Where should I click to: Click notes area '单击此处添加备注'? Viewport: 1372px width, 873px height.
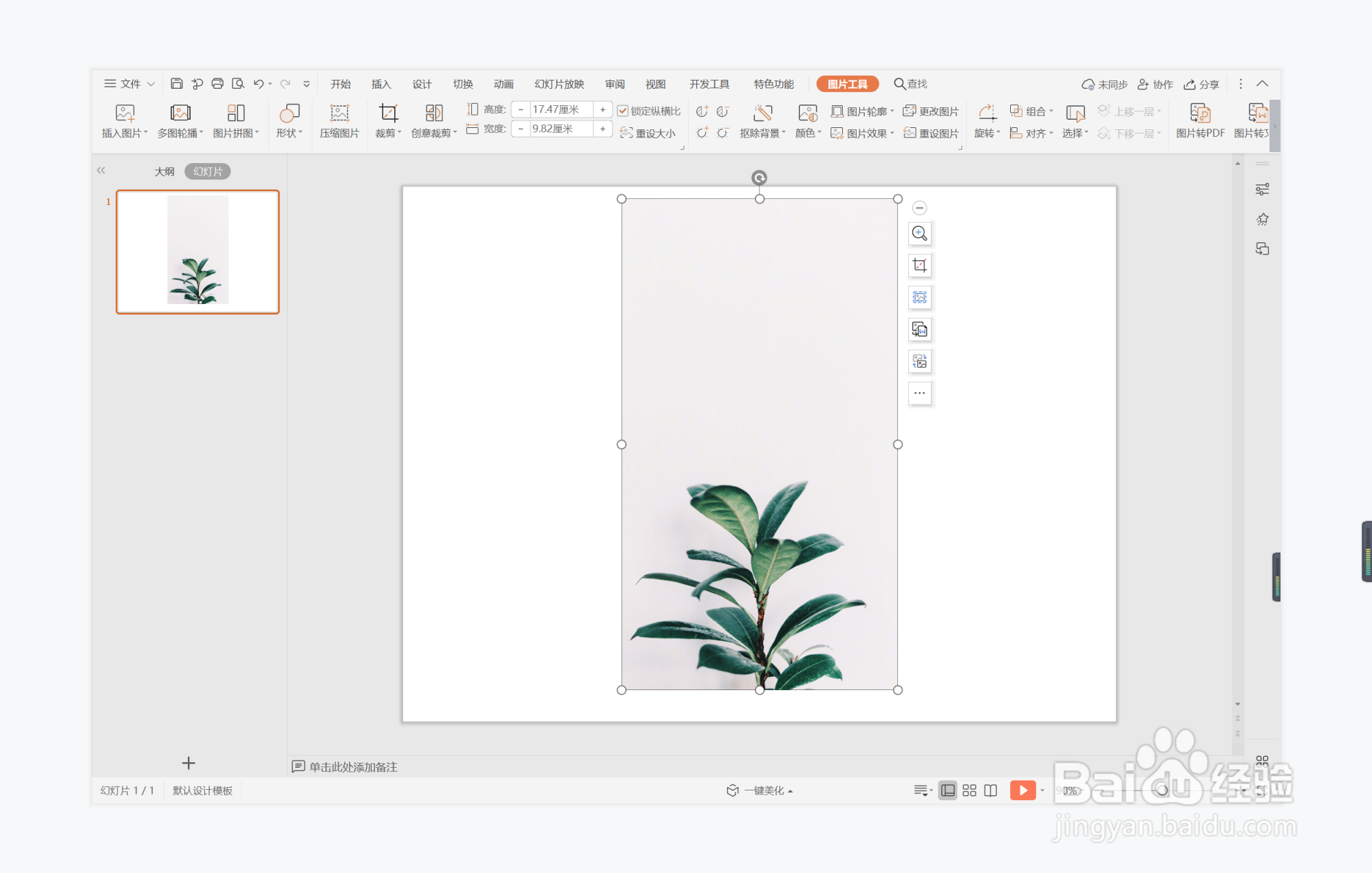(x=353, y=766)
